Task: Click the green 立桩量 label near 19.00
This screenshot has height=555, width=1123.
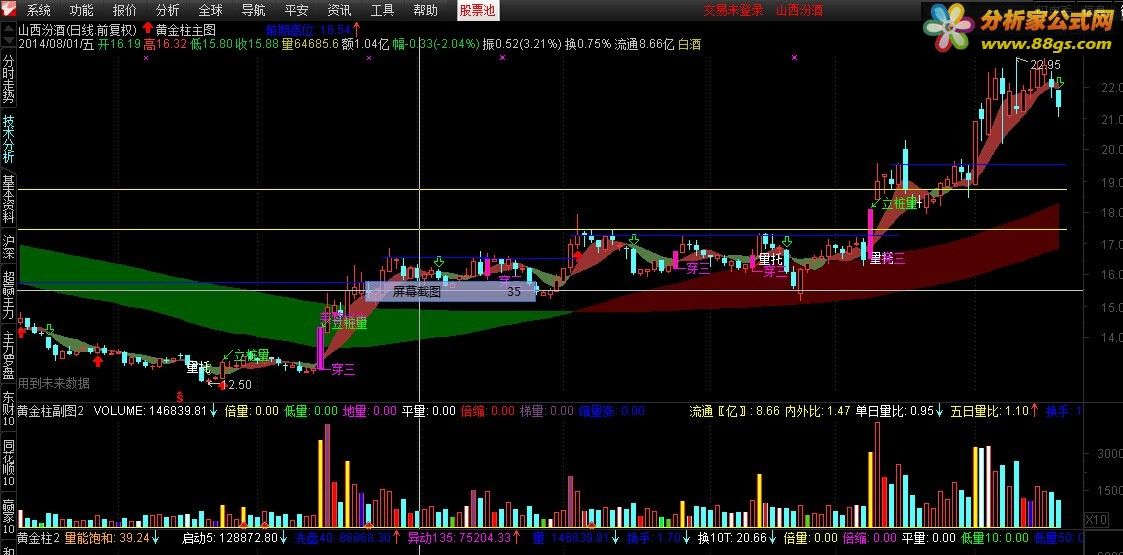Action: coord(900,203)
